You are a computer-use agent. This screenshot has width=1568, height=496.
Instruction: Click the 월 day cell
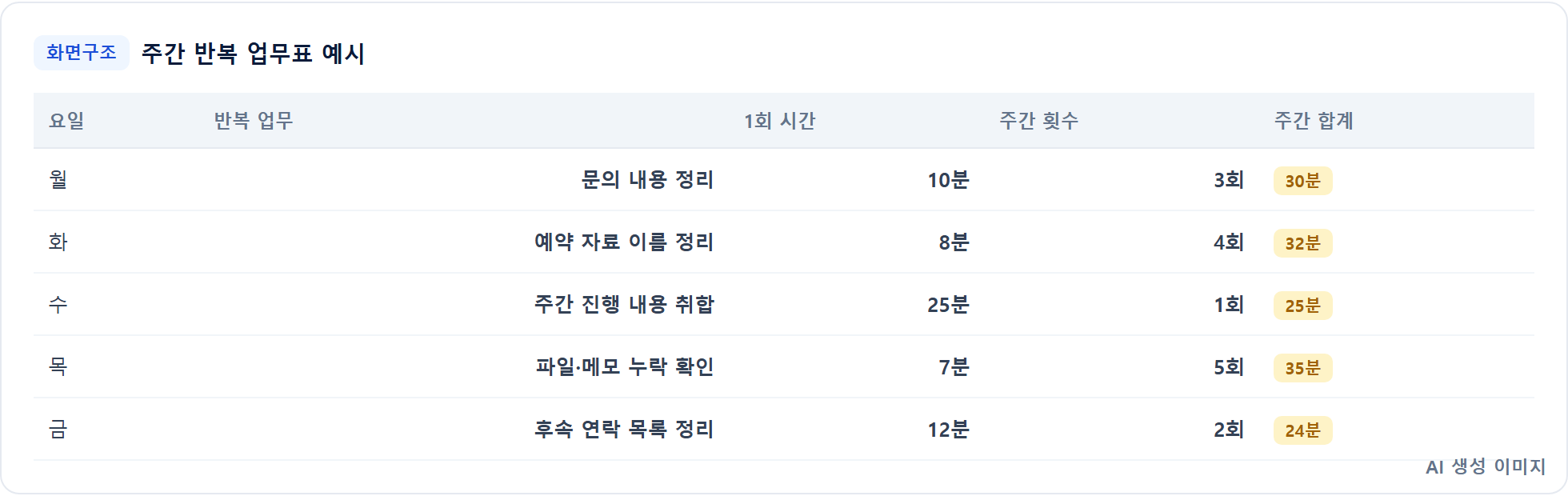[58, 180]
